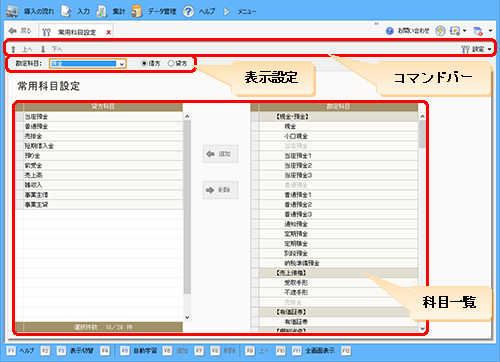Click the お問い合わせ help icon
The height and width of the screenshot is (362, 500).
point(390,31)
